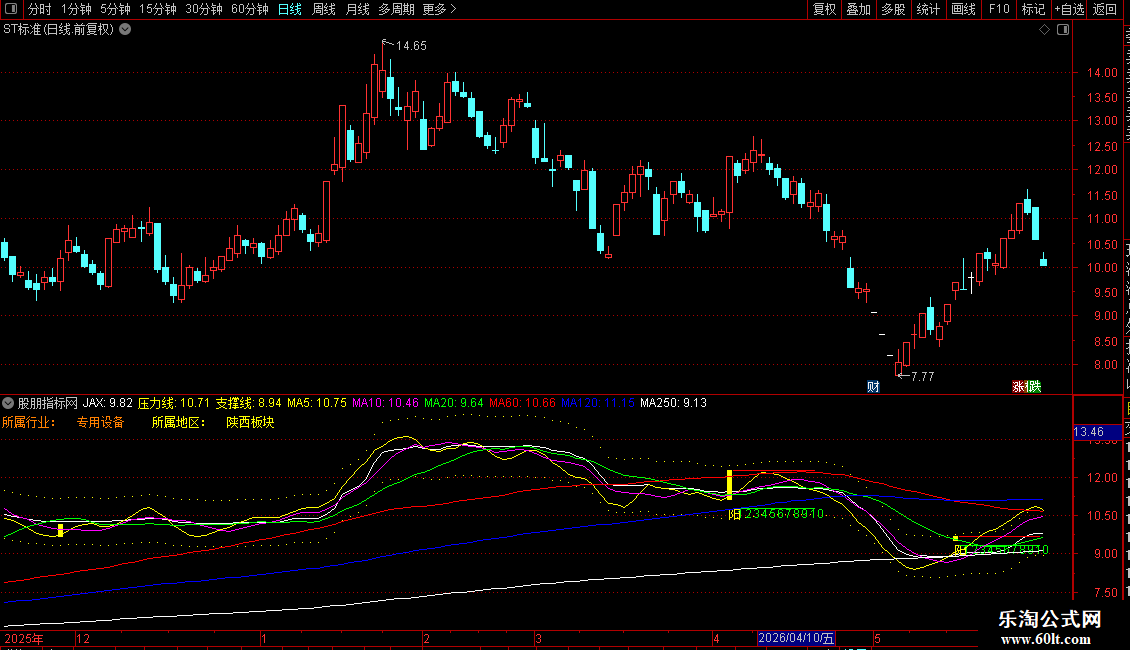Click the 2026/04/10/五 date marker
1130x650 pixels.
pyautogui.click(x=796, y=638)
